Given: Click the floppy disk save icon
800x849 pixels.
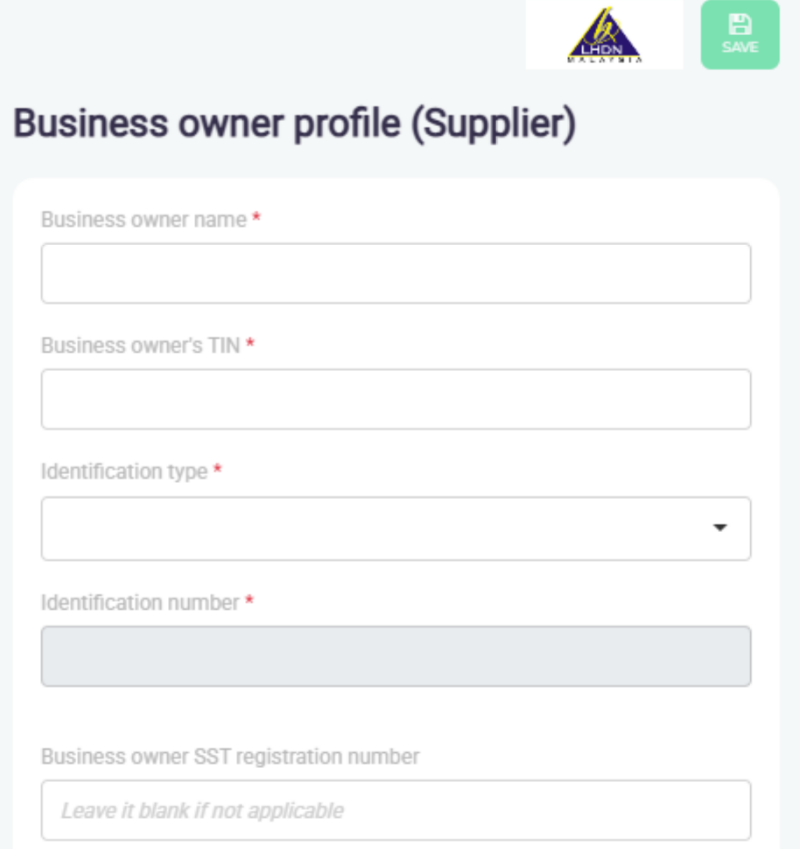Looking at the screenshot, I should pos(740,26).
